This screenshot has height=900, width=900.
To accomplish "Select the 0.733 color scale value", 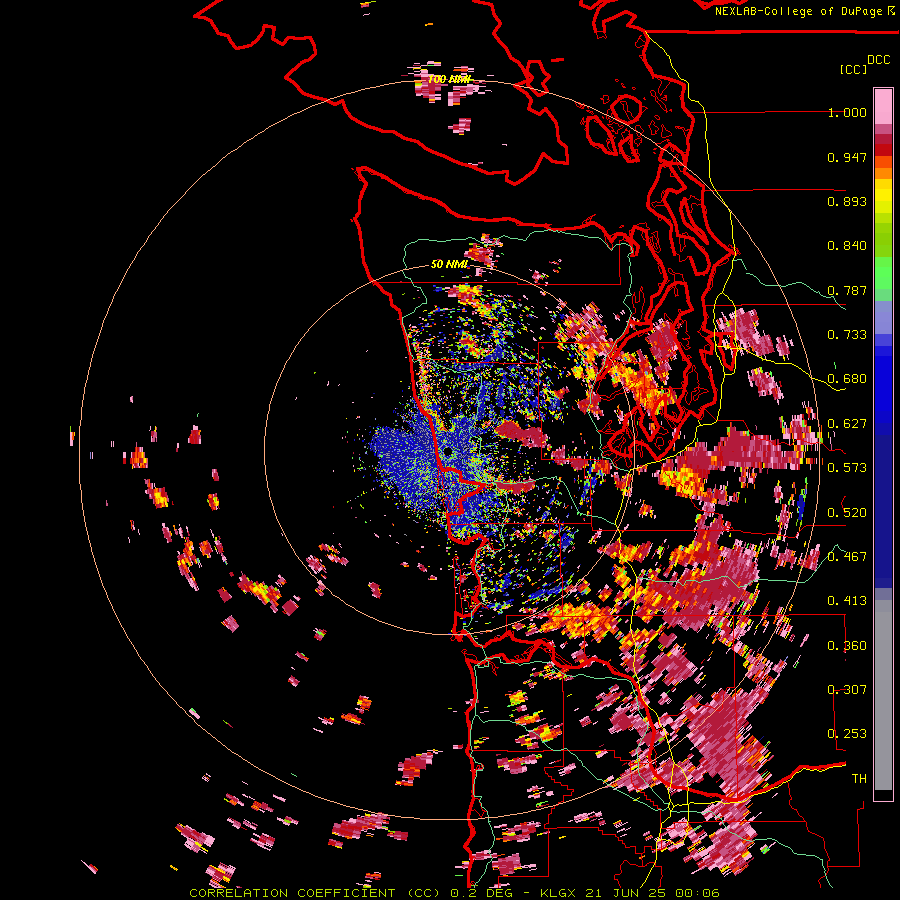I will (847, 335).
